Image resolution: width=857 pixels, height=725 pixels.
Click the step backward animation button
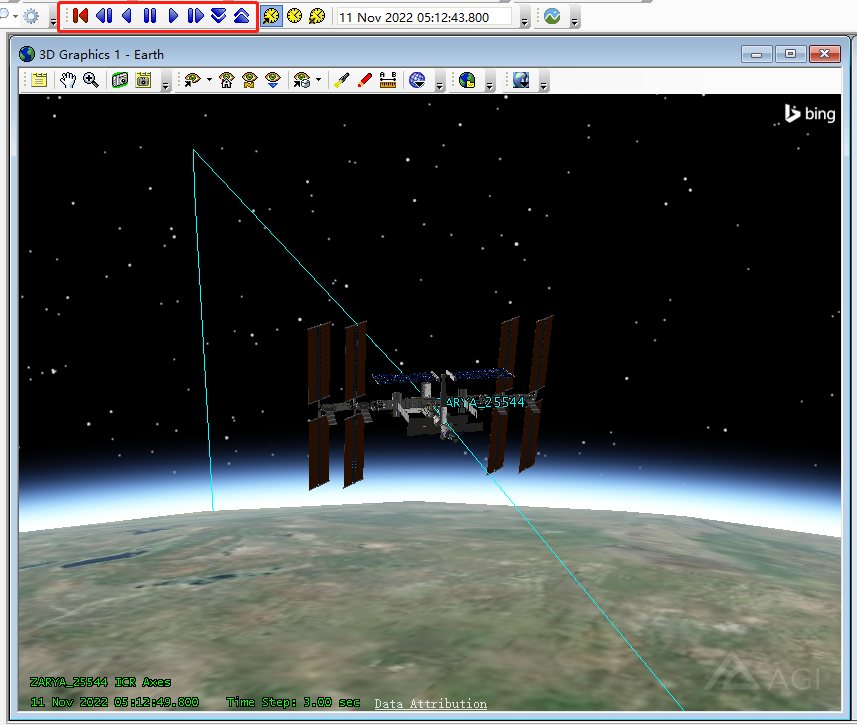click(104, 16)
